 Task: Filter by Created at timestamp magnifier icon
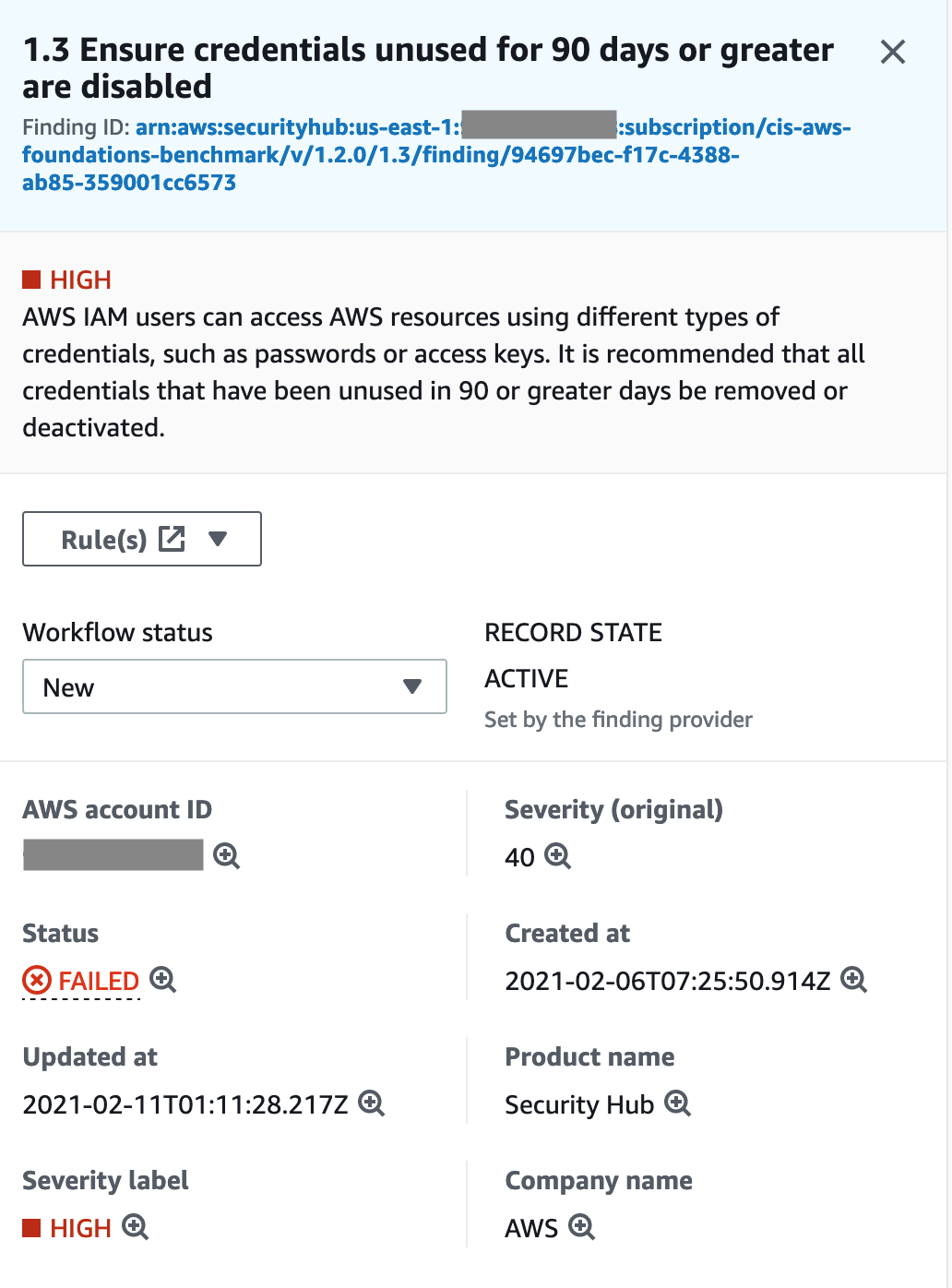[854, 981]
